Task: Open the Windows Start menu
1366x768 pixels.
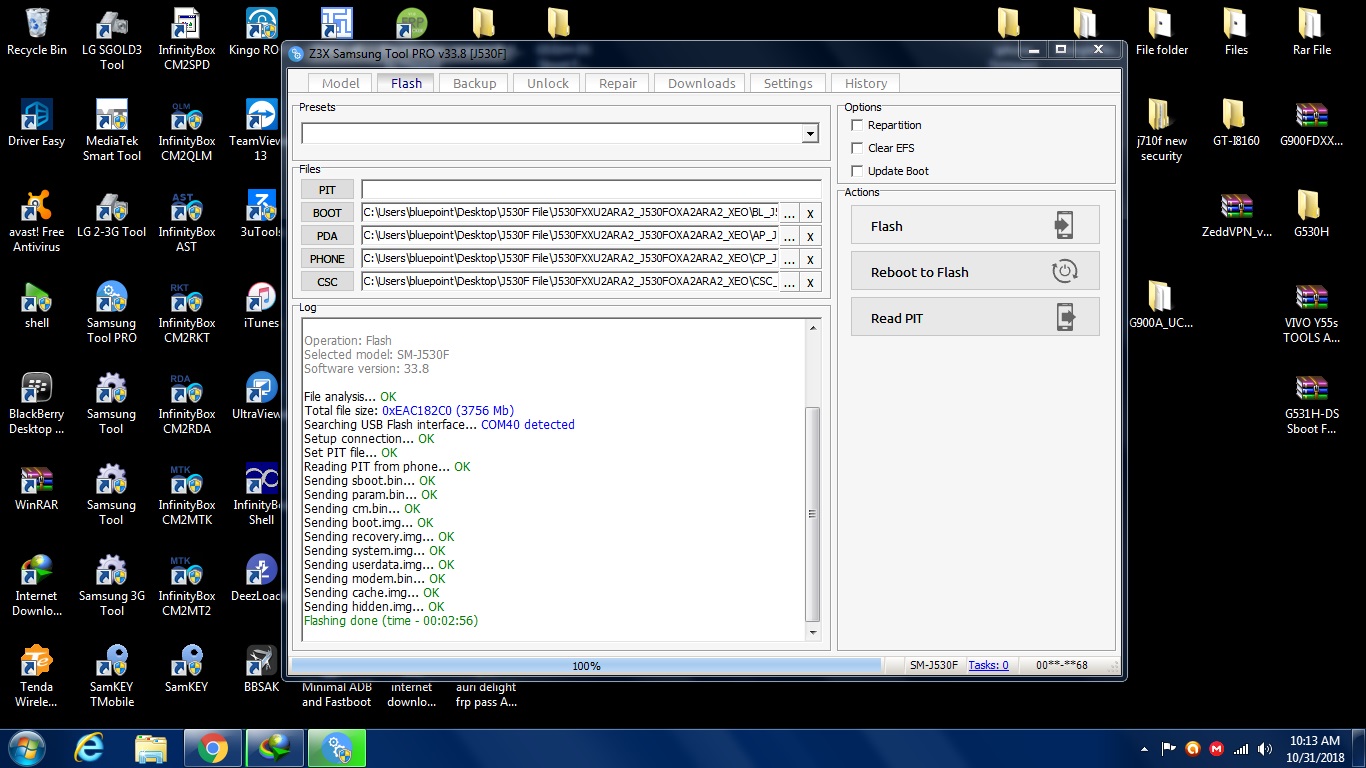Action: [x=25, y=747]
